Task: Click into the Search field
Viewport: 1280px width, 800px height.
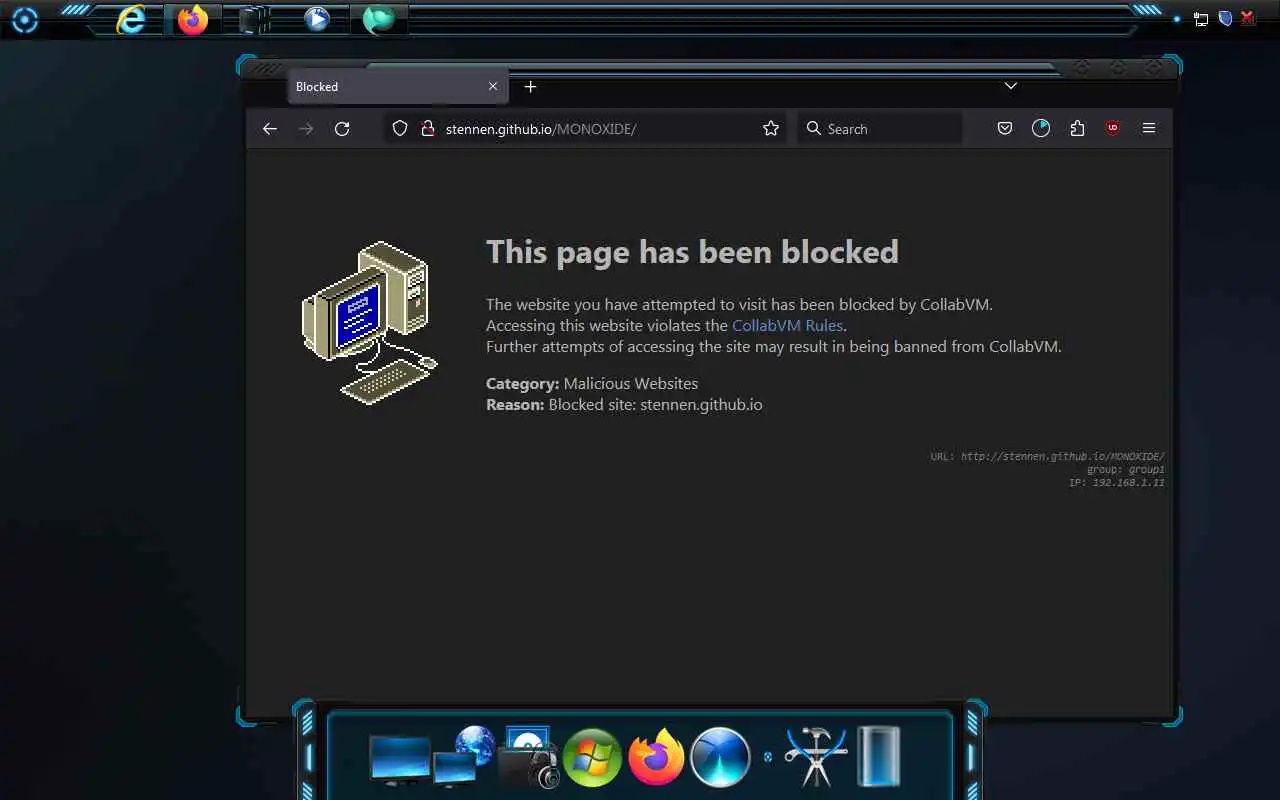Action: tap(880, 129)
